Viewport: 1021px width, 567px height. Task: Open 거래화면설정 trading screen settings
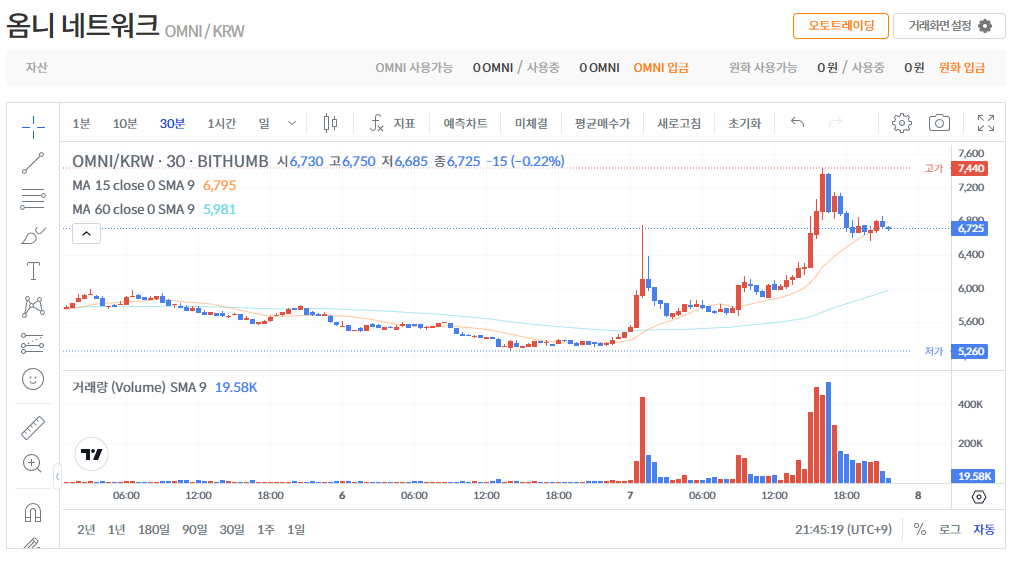pyautogui.click(x=949, y=25)
